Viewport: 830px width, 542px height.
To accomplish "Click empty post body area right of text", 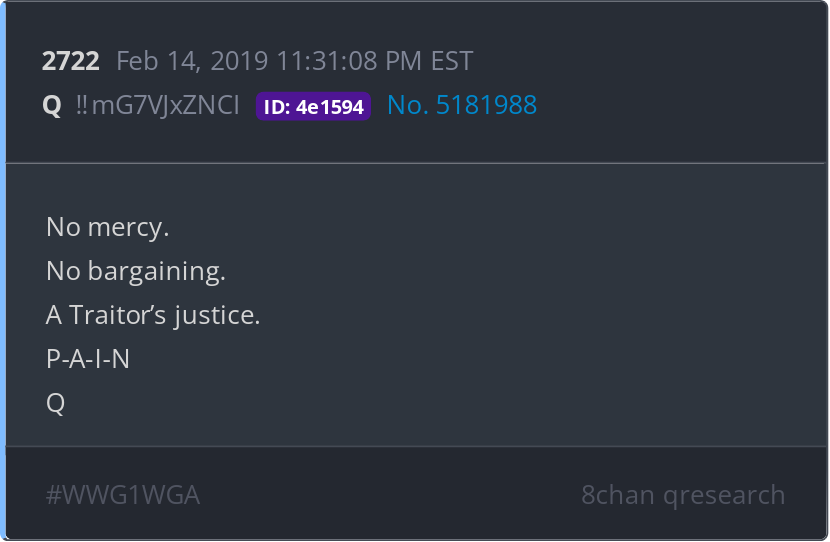I will [x=529, y=307].
